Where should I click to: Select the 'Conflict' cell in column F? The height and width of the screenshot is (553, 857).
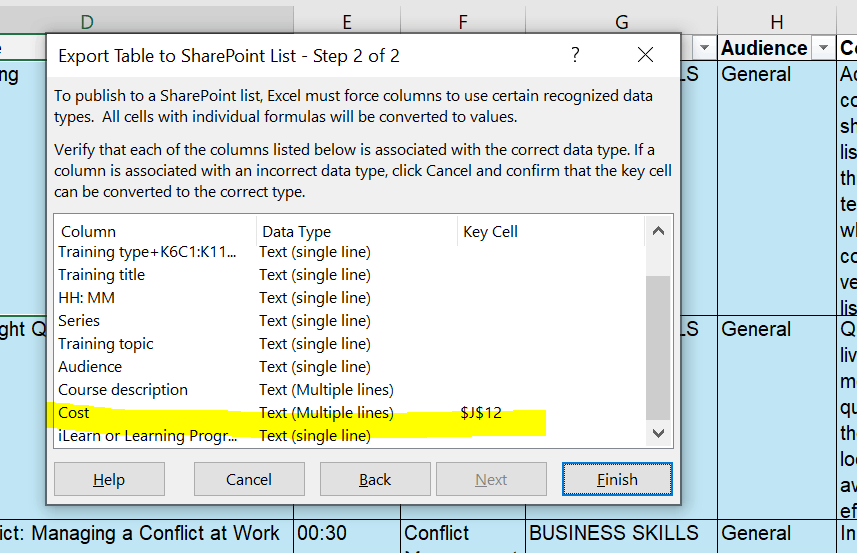pos(463,536)
